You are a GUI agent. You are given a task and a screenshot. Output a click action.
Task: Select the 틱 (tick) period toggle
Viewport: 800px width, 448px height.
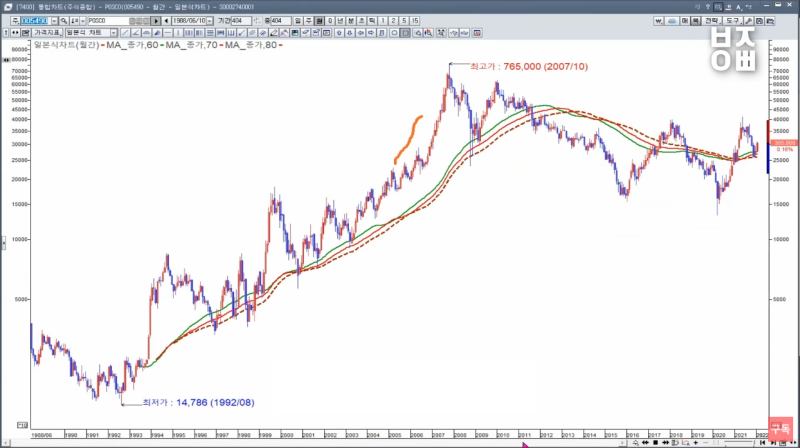pos(372,21)
